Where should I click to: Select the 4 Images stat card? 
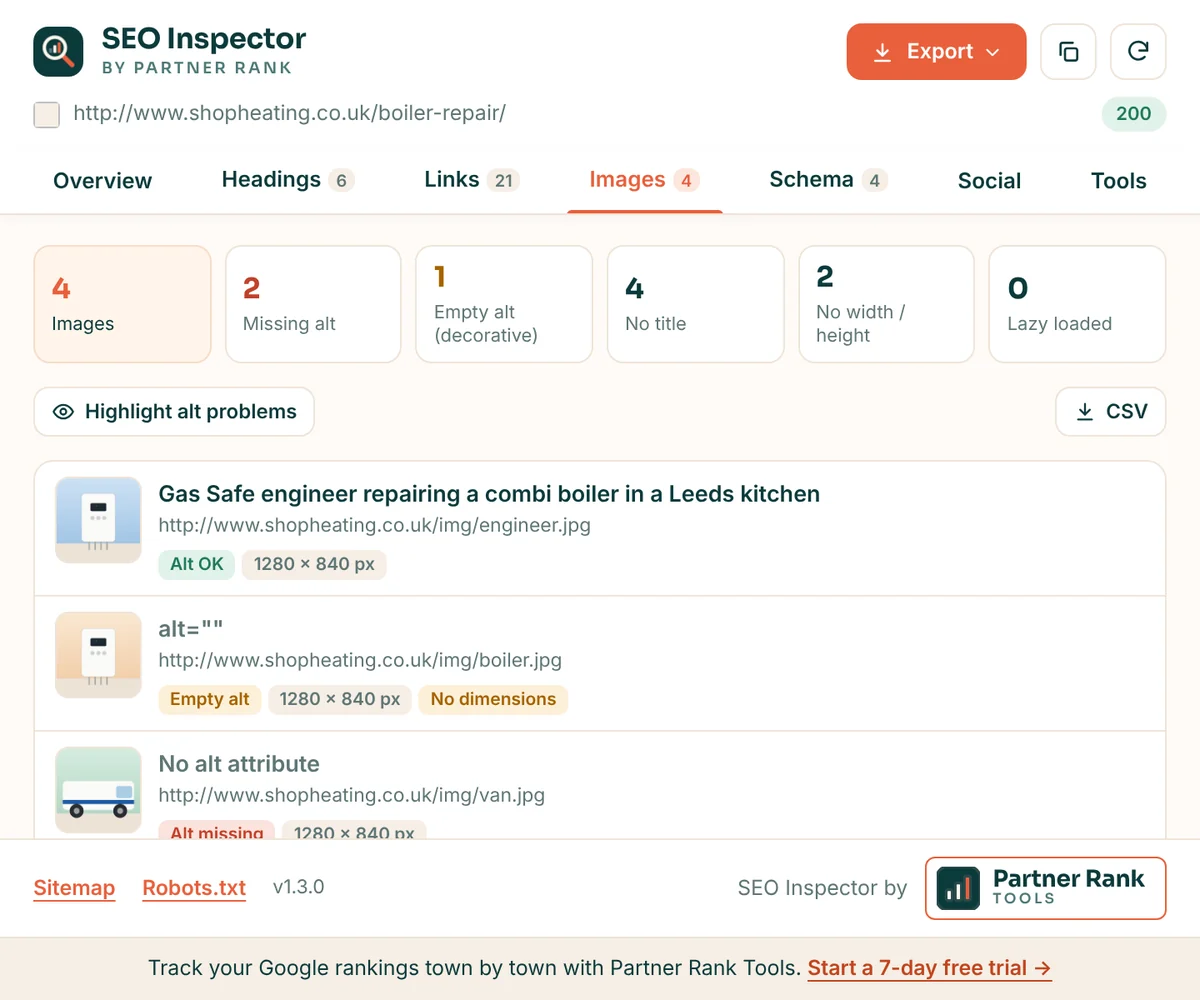click(x=123, y=304)
